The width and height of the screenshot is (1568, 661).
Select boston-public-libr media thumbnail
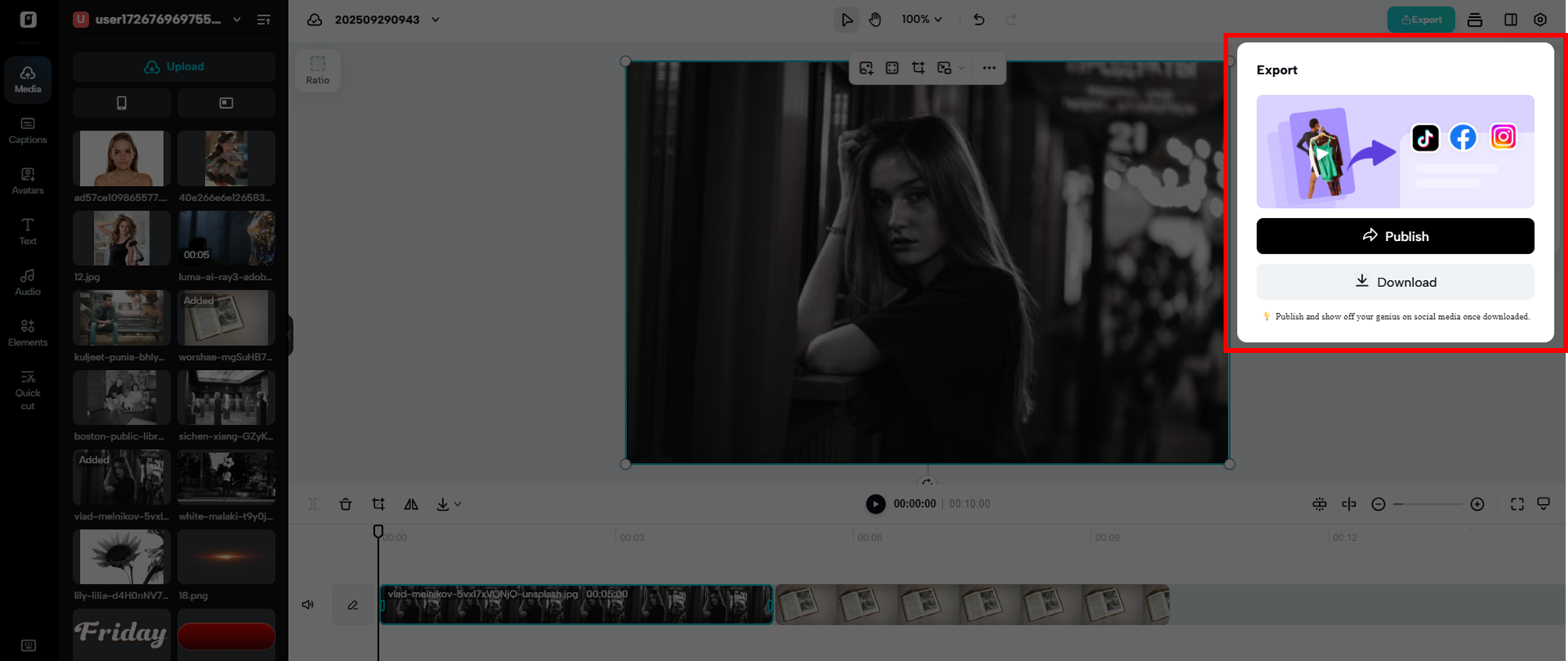121,398
